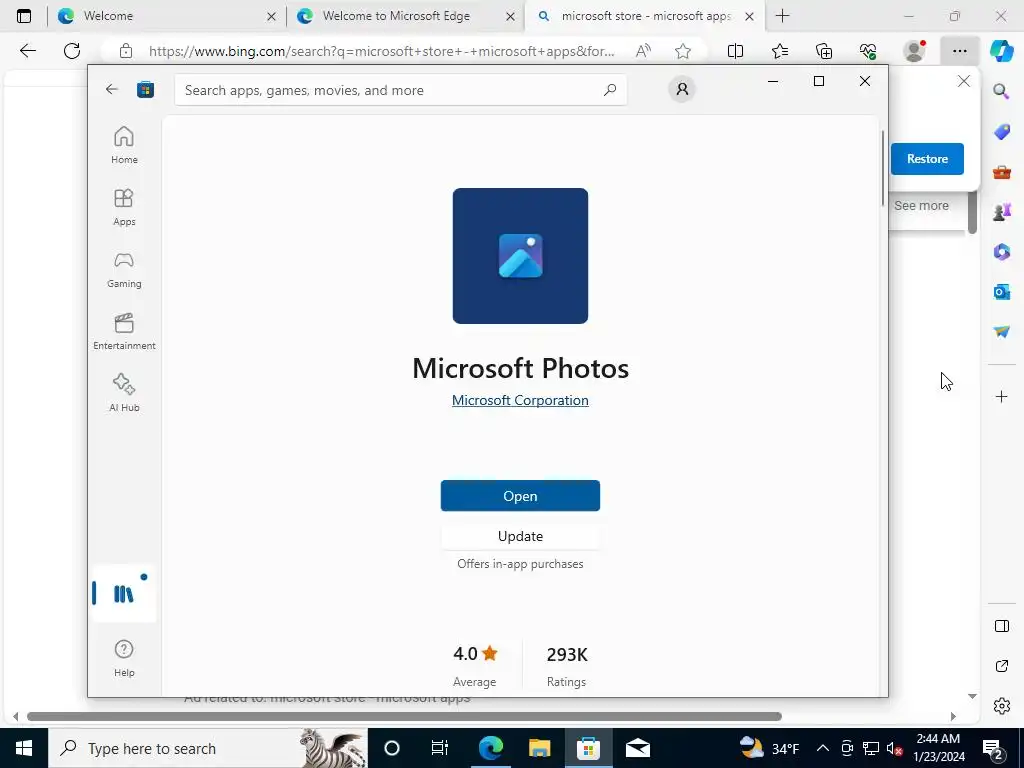Toggle Edge sidebar panel layout icon
1024x768 pixels.
click(x=1001, y=626)
